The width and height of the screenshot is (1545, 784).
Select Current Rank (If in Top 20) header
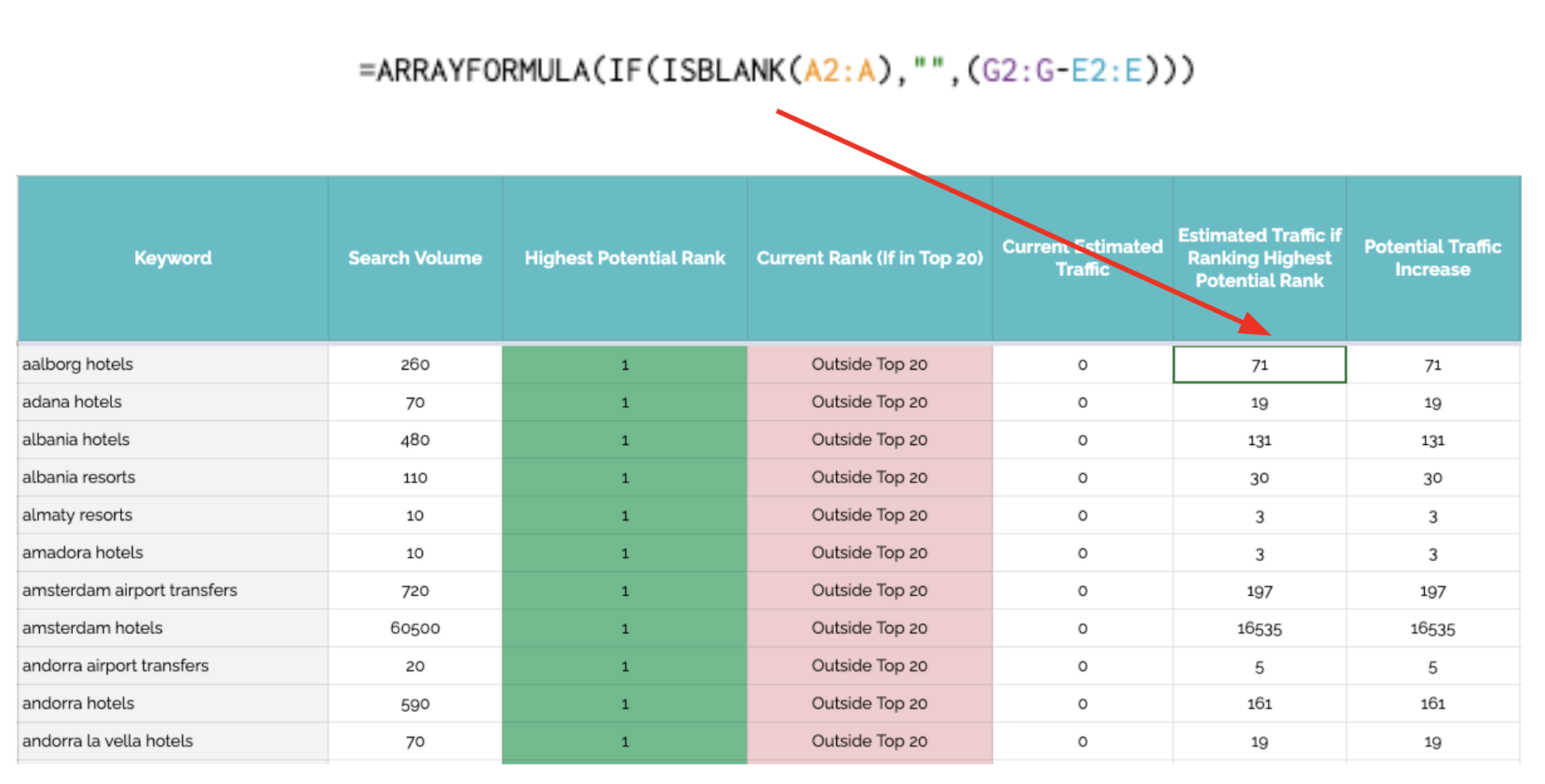pyautogui.click(x=869, y=258)
